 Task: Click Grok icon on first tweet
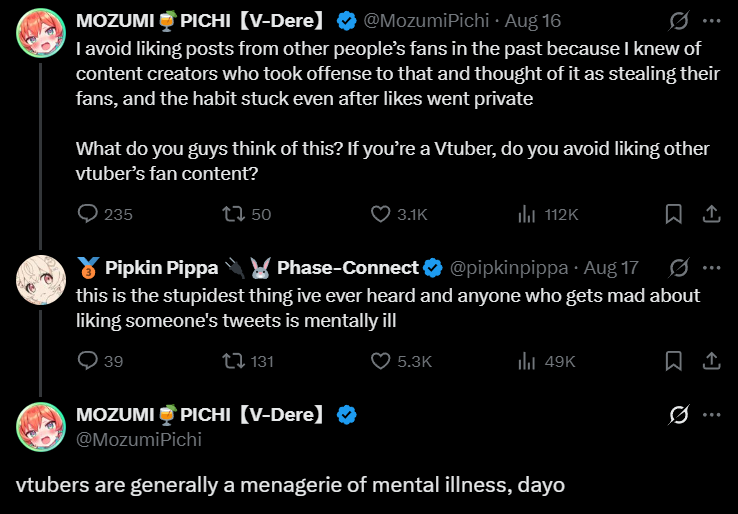tap(679, 21)
